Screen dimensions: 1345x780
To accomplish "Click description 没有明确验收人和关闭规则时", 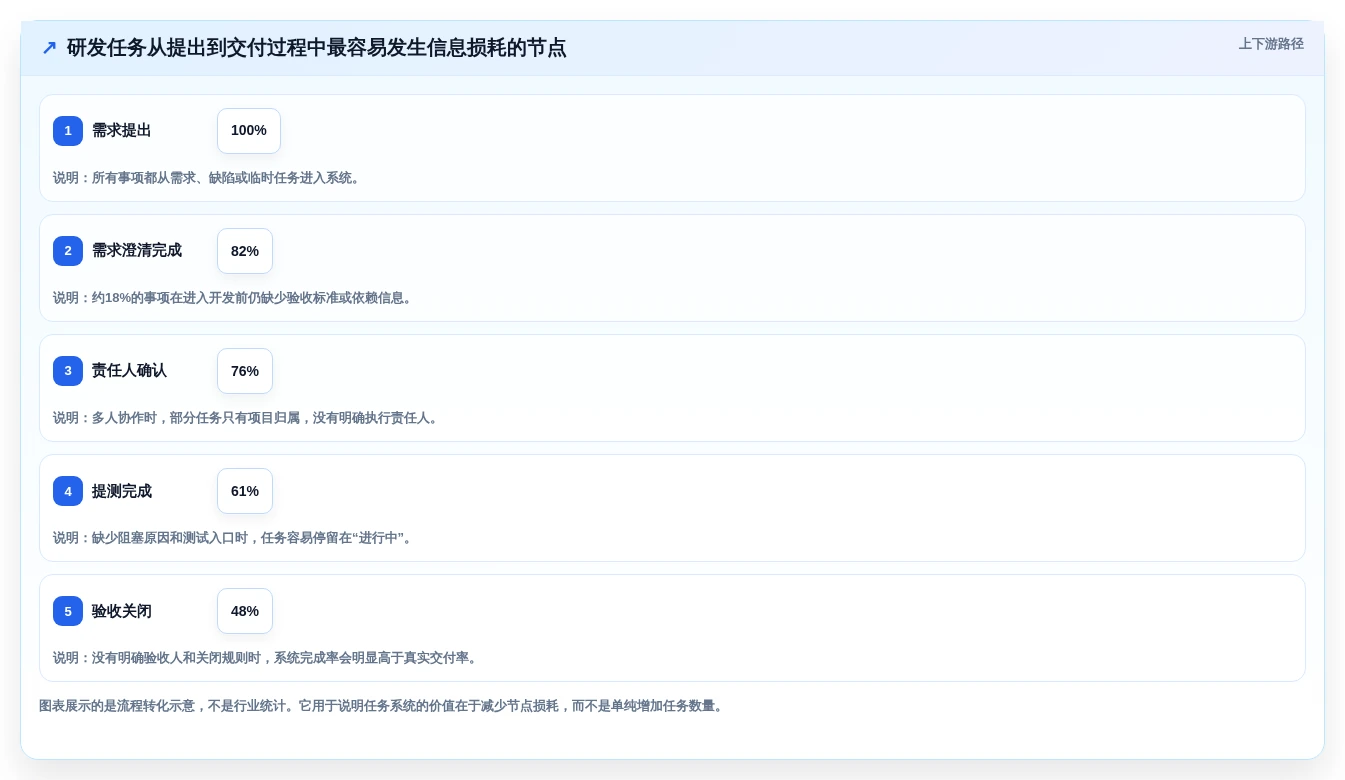I will 267,658.
